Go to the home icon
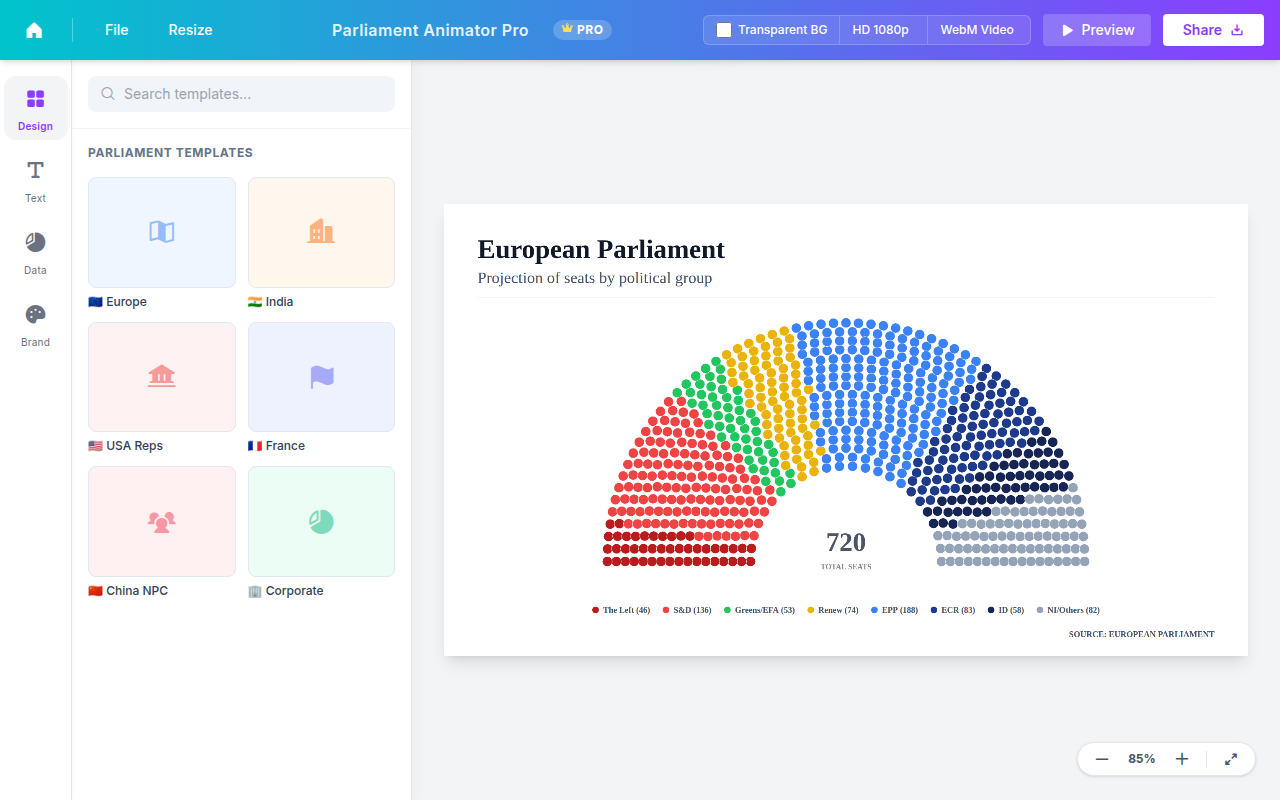Screen dimensions: 1280x800 [x=34, y=30]
